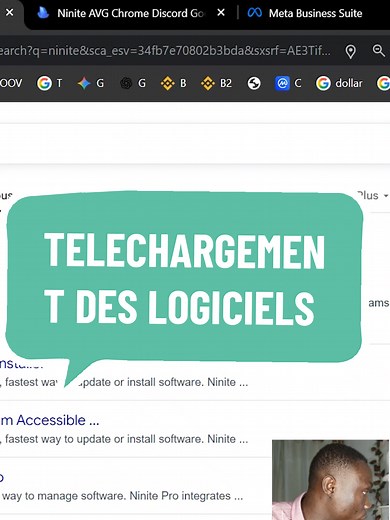Viewport: 390px width, 520px height.
Task: Open the globe icon bookmark
Action: click(x=254, y=83)
